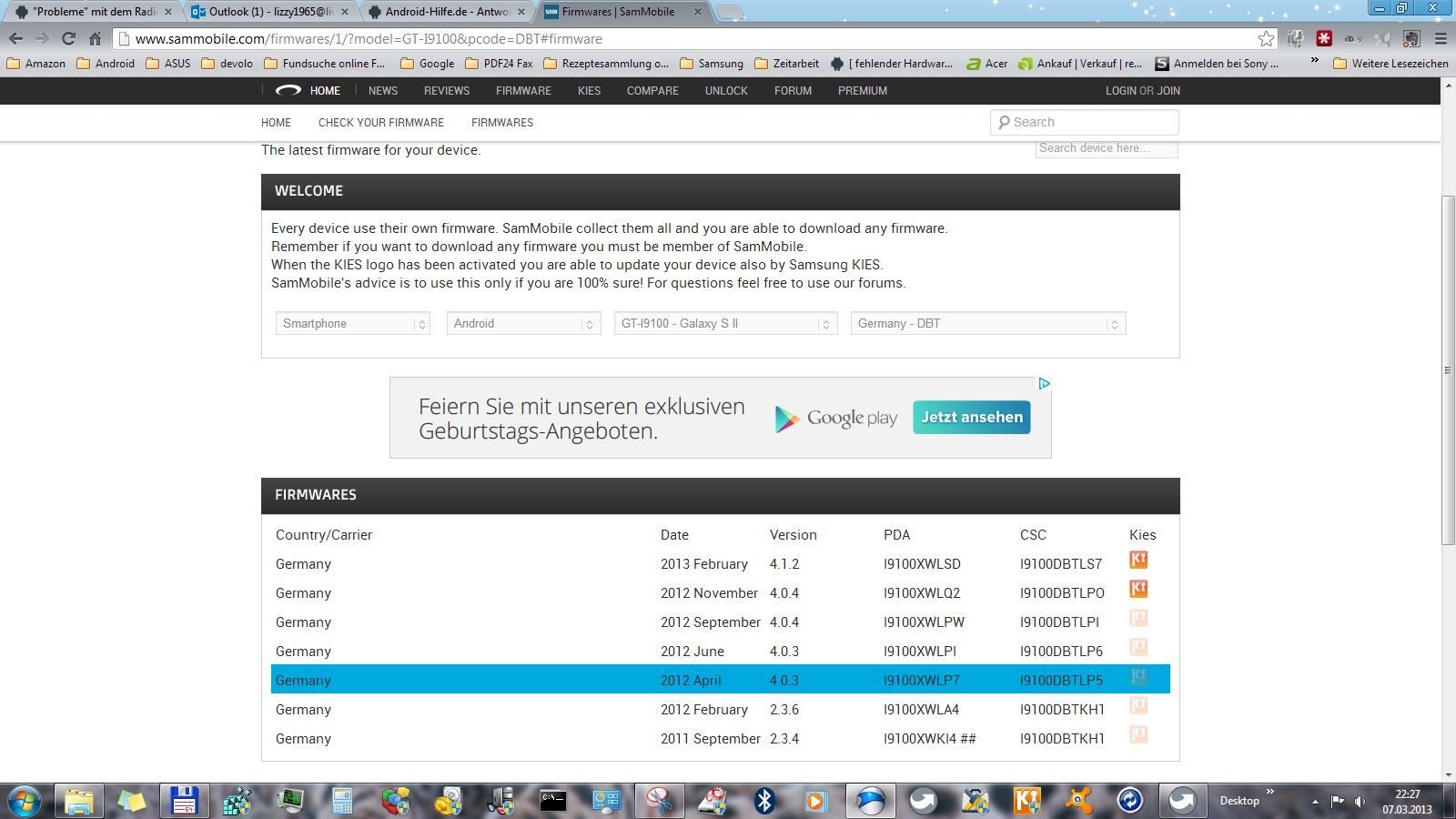Click the I9100XWKI4 ## PDA entry

(929, 739)
